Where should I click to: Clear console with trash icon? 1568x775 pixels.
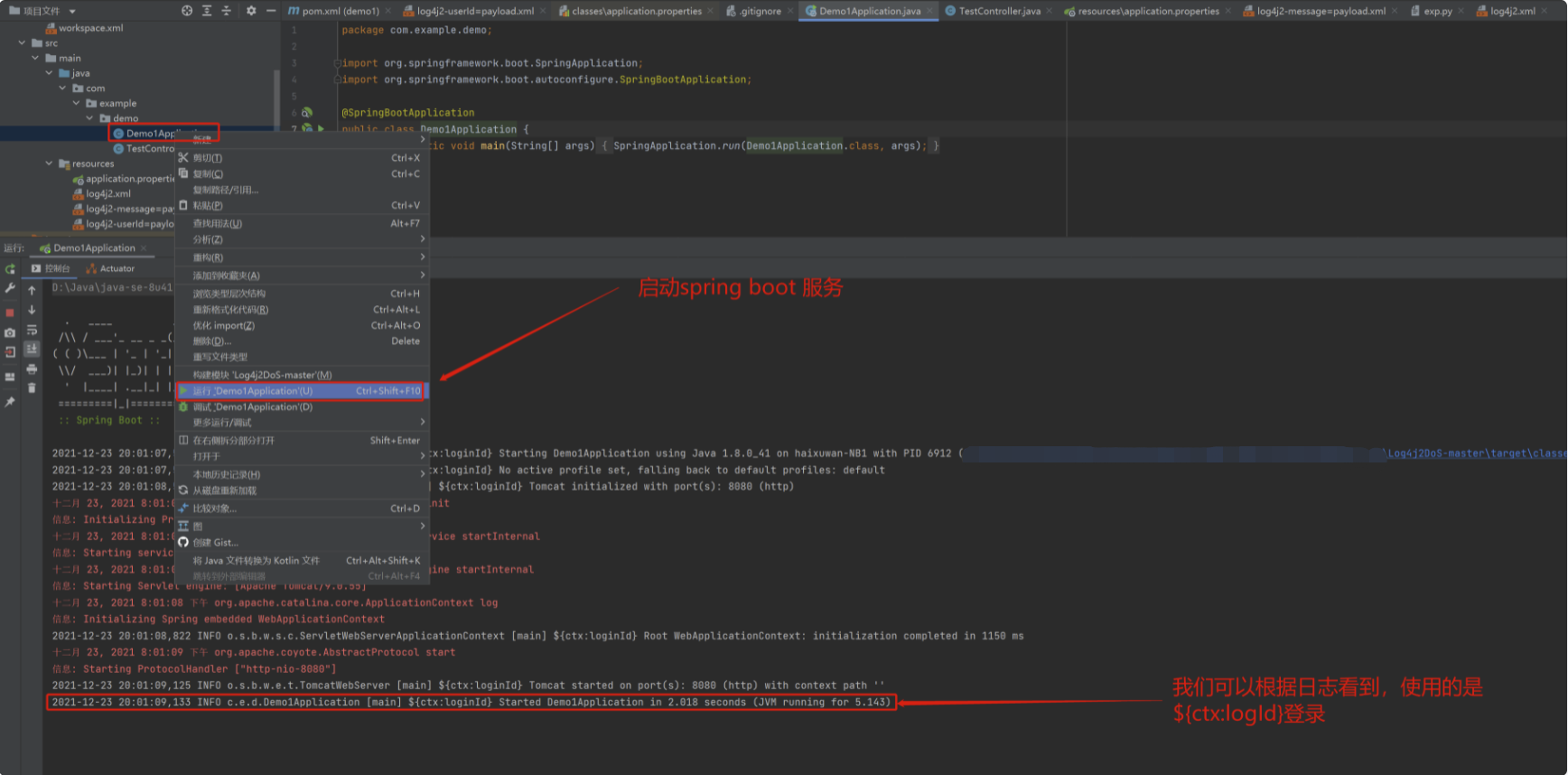[x=32, y=387]
